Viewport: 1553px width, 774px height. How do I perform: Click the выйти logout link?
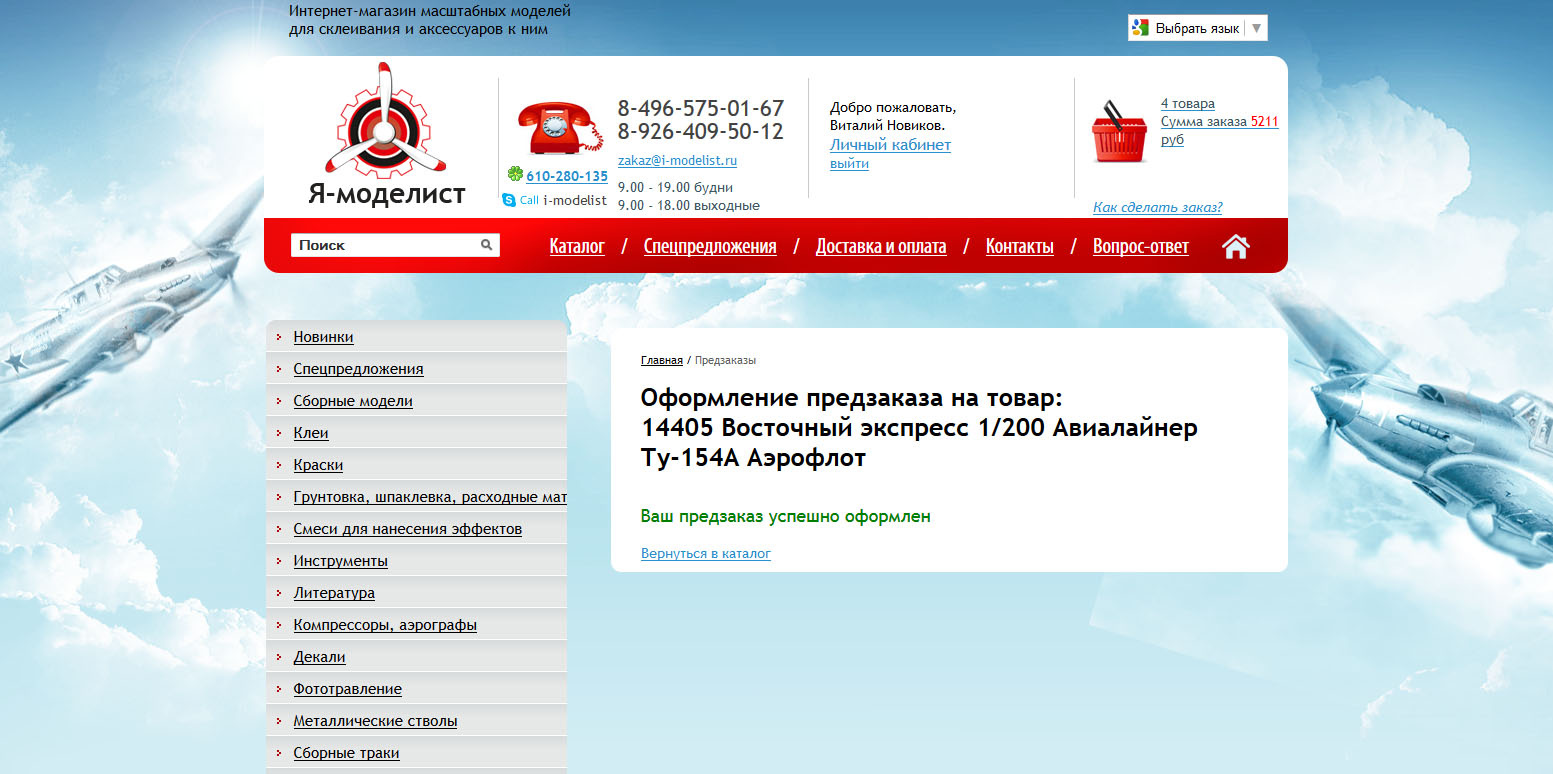tap(848, 163)
